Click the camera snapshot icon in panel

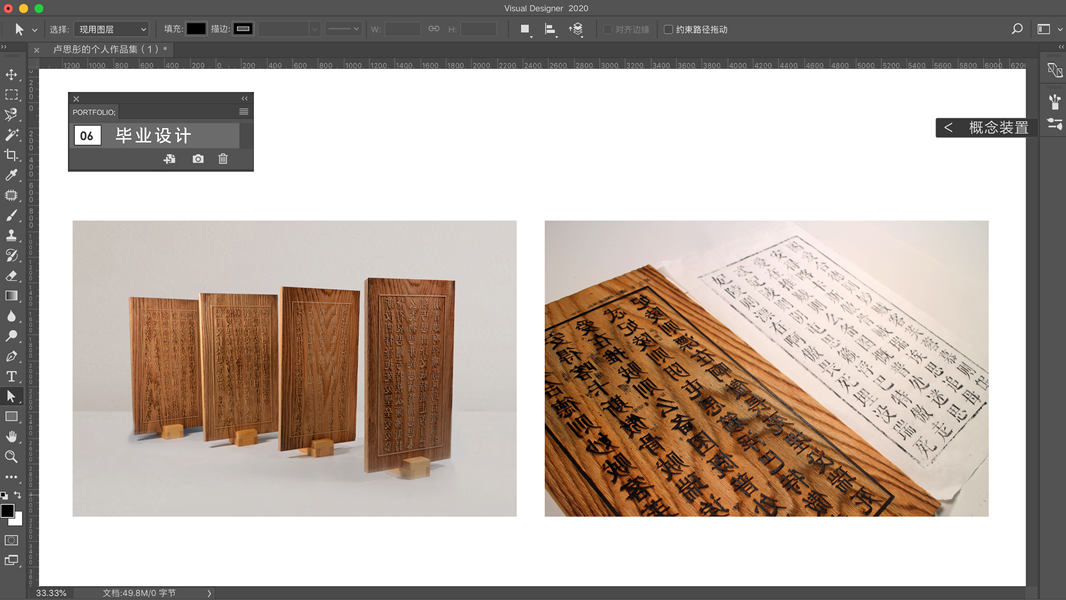[198, 159]
